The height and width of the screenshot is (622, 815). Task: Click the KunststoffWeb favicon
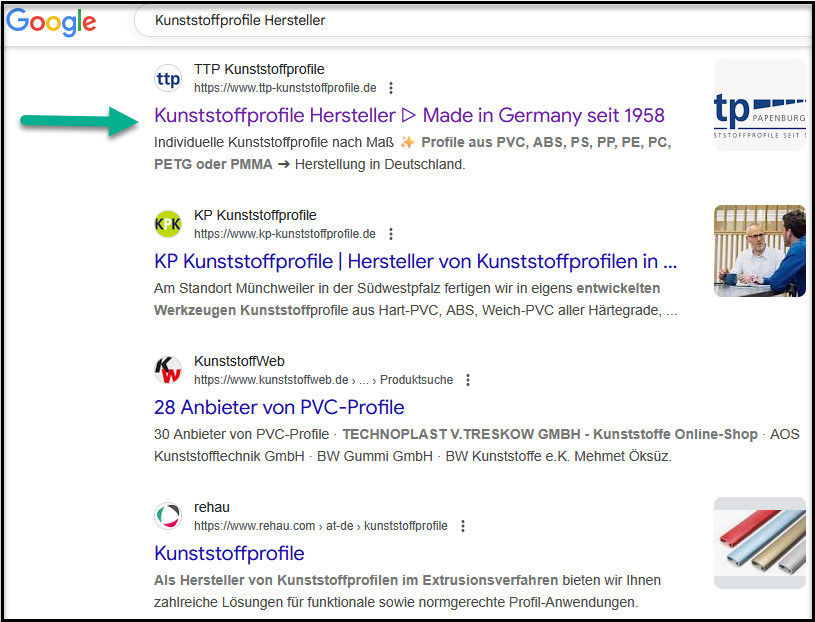coord(169,371)
